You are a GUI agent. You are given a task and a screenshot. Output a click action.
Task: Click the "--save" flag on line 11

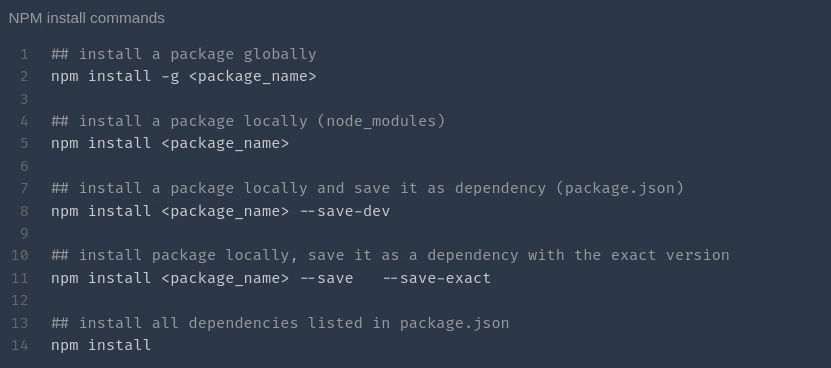[326, 278]
